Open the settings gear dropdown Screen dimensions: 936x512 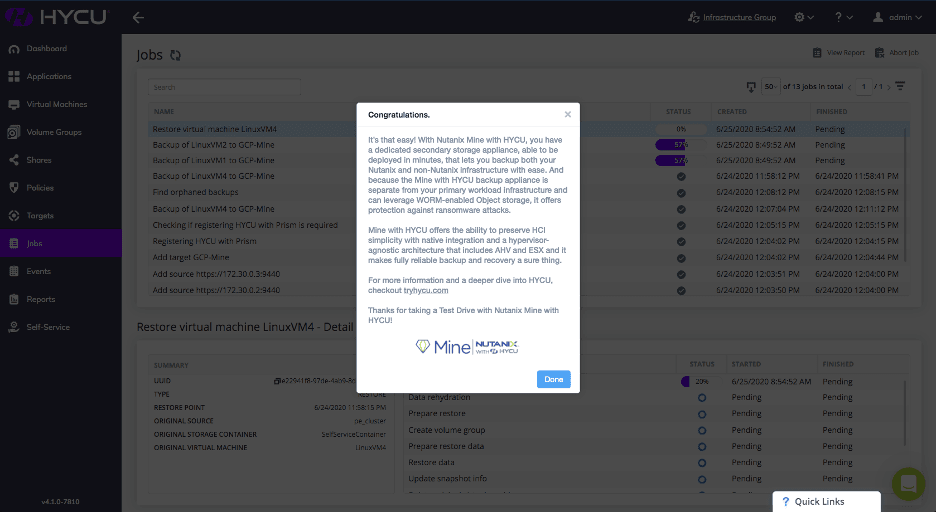pyautogui.click(x=804, y=17)
